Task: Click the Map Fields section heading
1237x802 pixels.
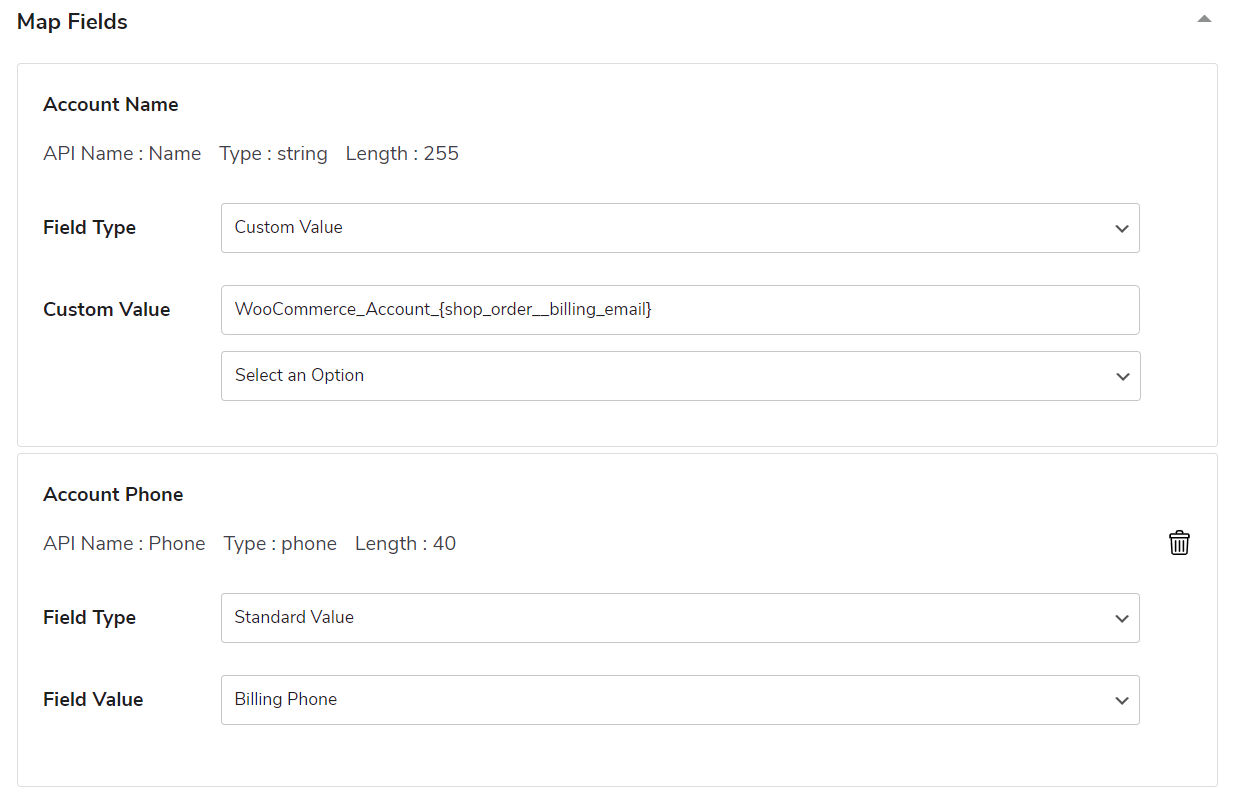Action: [x=72, y=22]
